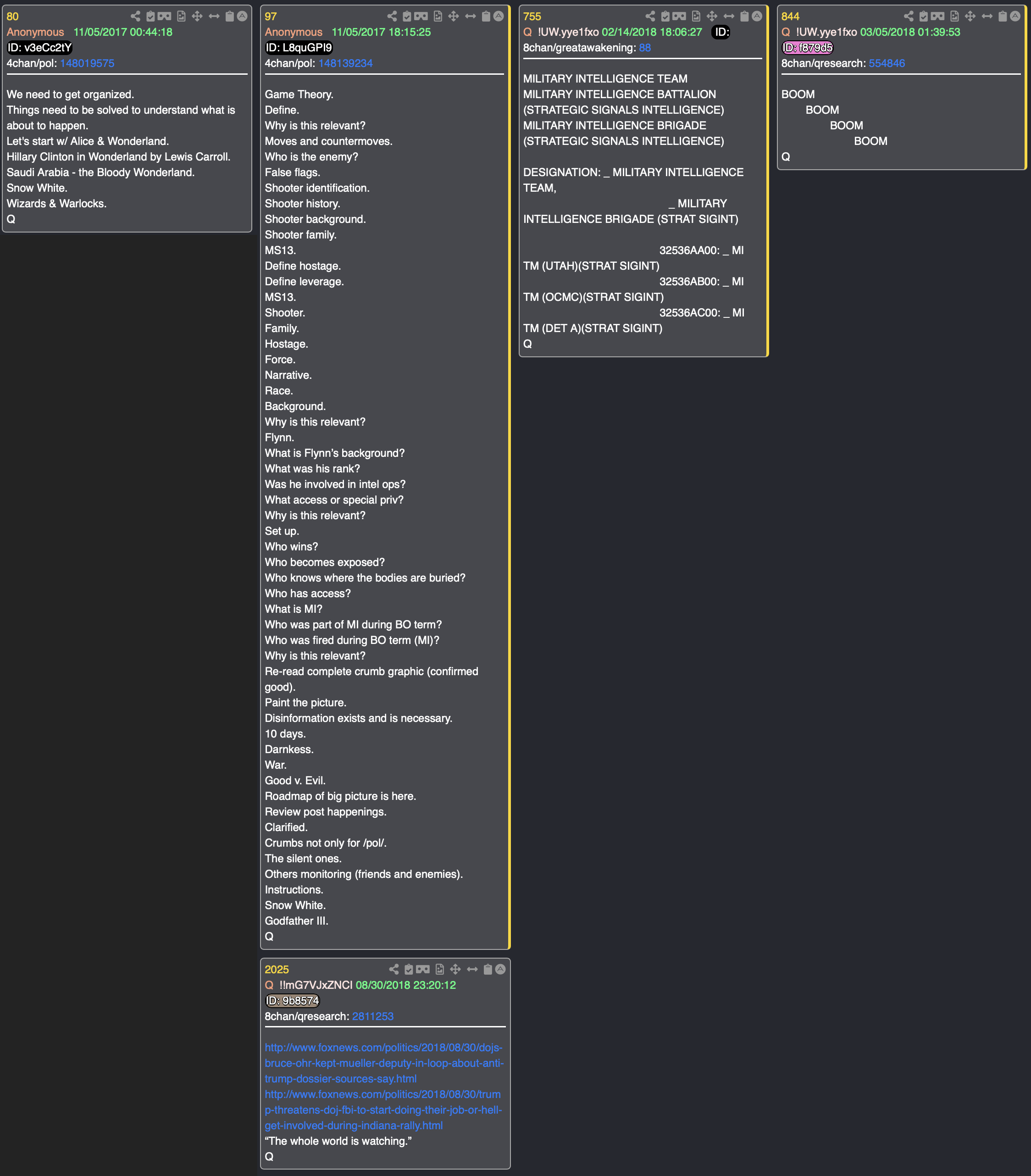Share post 97 using its share icon

pos(392,16)
